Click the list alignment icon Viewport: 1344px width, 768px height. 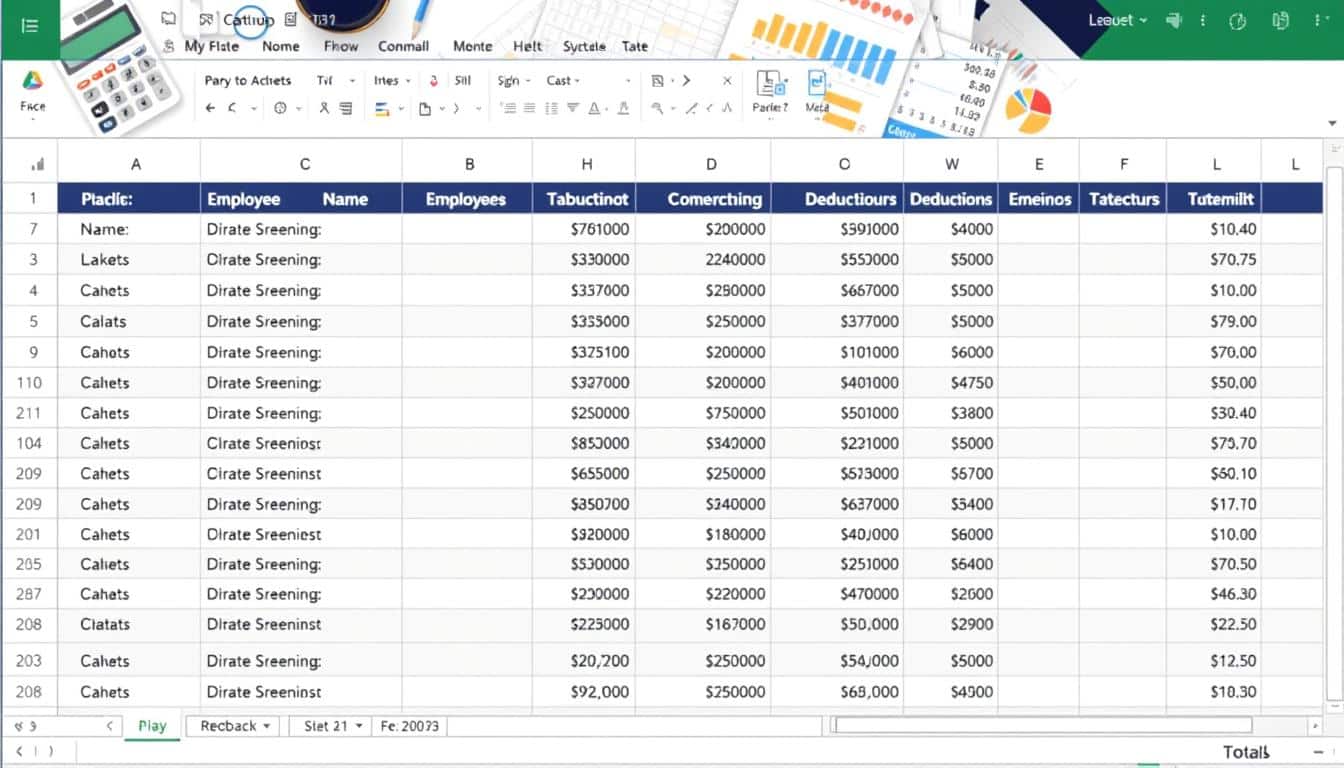(x=553, y=109)
